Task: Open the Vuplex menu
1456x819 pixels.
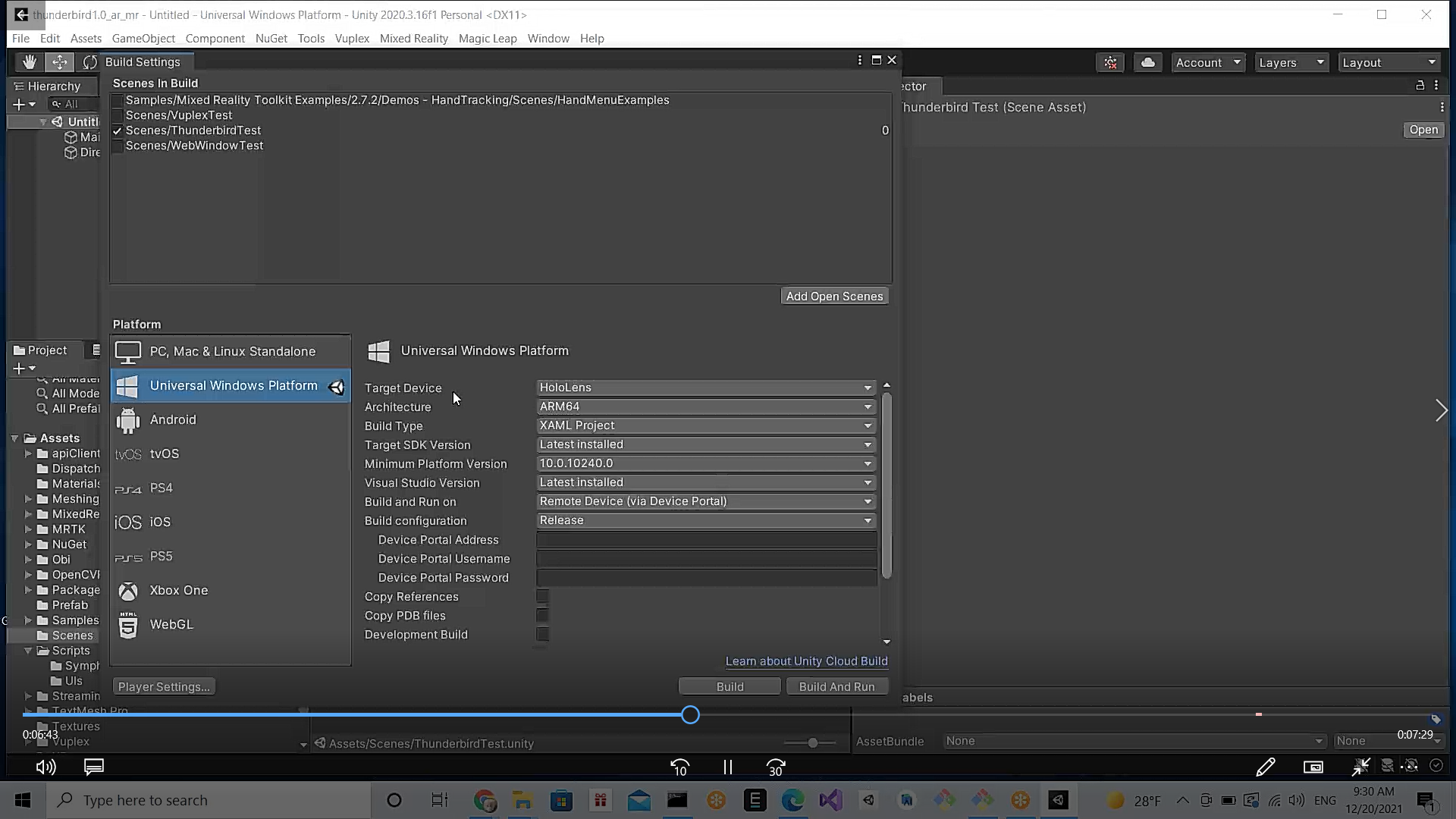Action: (x=351, y=38)
